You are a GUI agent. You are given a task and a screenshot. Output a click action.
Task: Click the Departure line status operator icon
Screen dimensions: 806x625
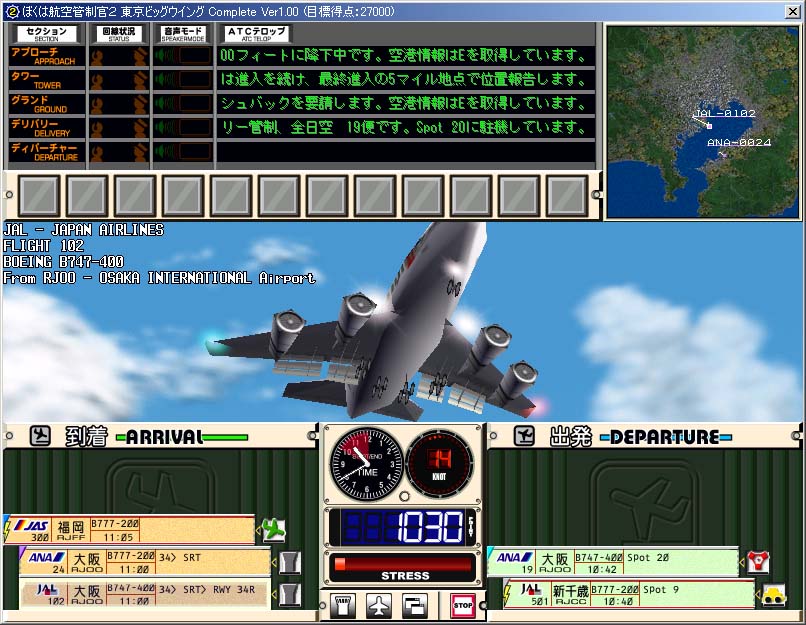tap(140, 152)
